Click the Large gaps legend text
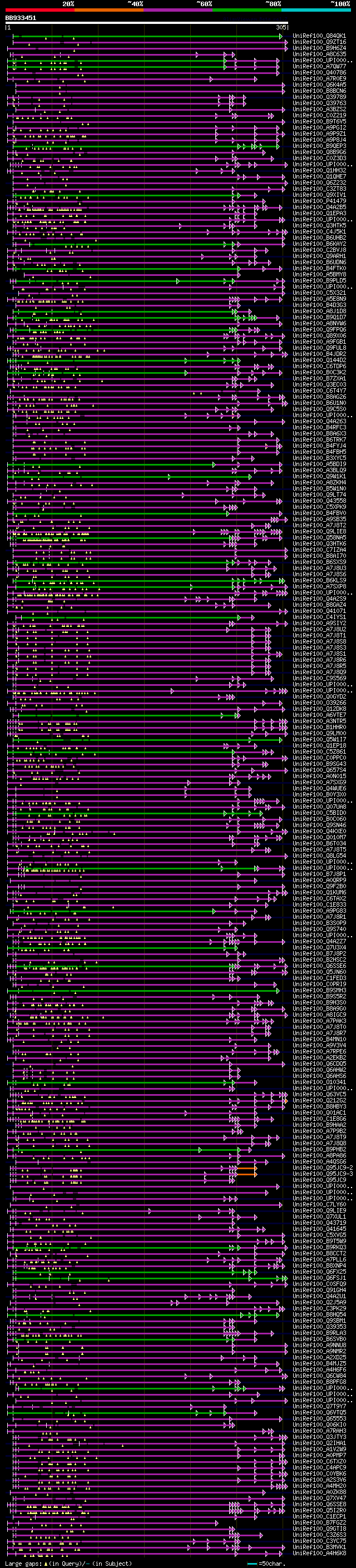The image size is (356, 1568). click(x=67, y=1564)
